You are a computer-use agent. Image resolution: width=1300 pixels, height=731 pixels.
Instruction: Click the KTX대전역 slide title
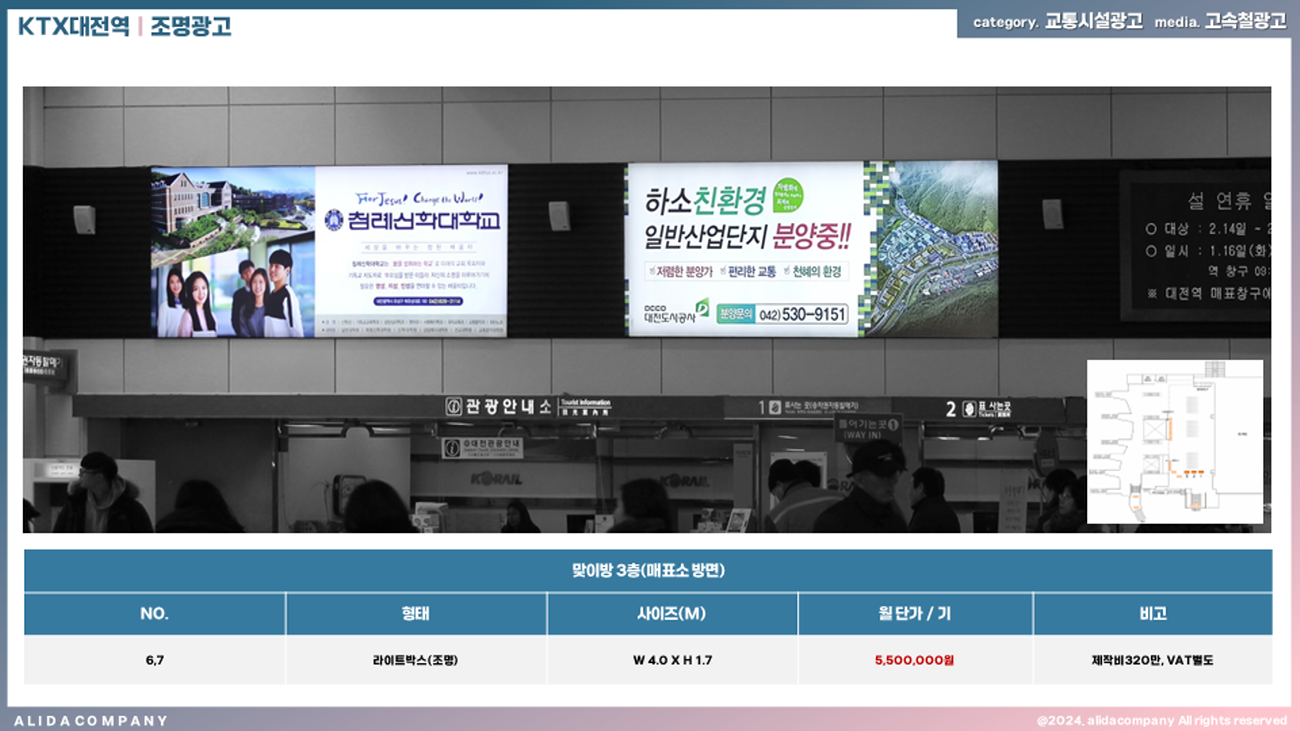(73, 26)
